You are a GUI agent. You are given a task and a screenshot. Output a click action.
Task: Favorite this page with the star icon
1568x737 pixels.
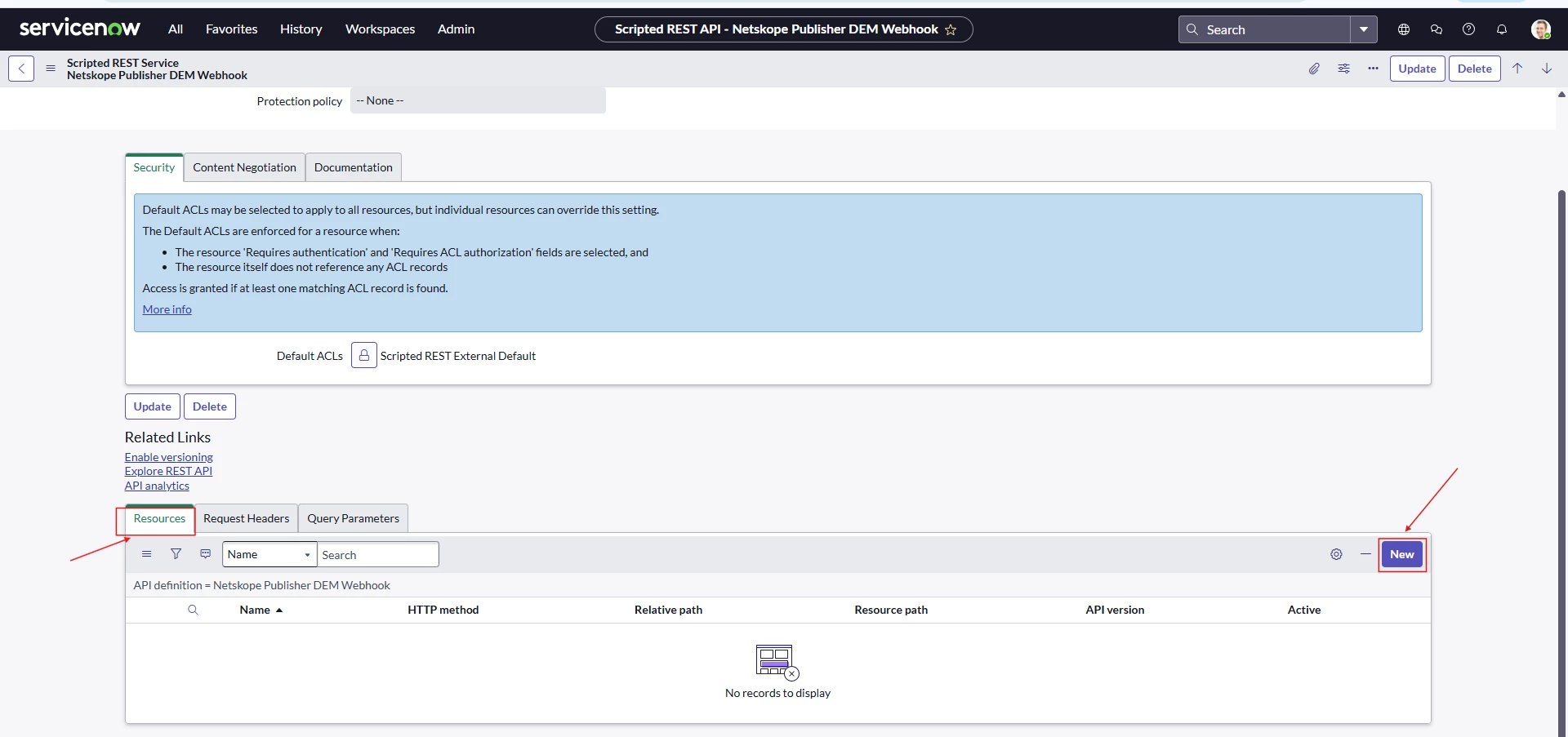951,29
